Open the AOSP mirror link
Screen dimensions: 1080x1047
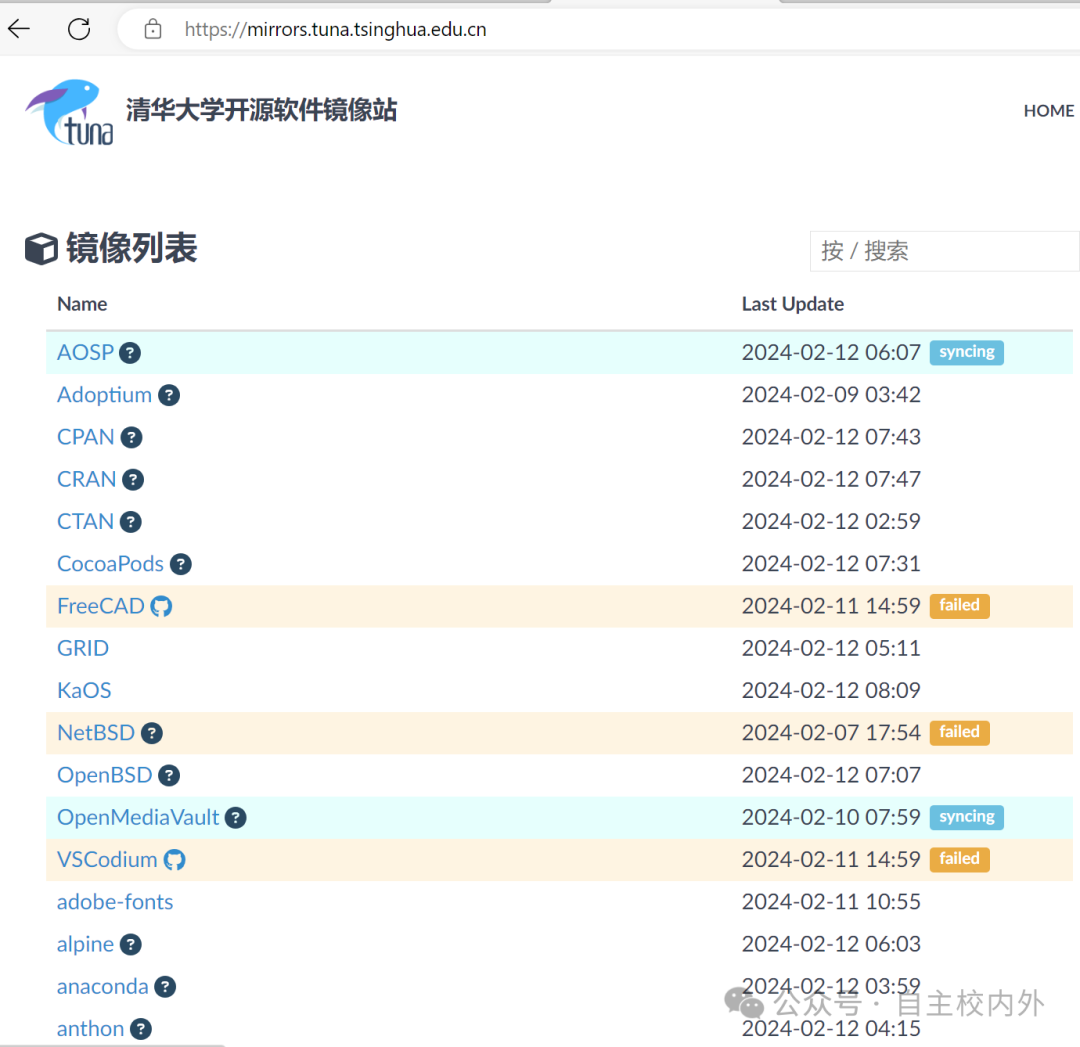pos(85,353)
